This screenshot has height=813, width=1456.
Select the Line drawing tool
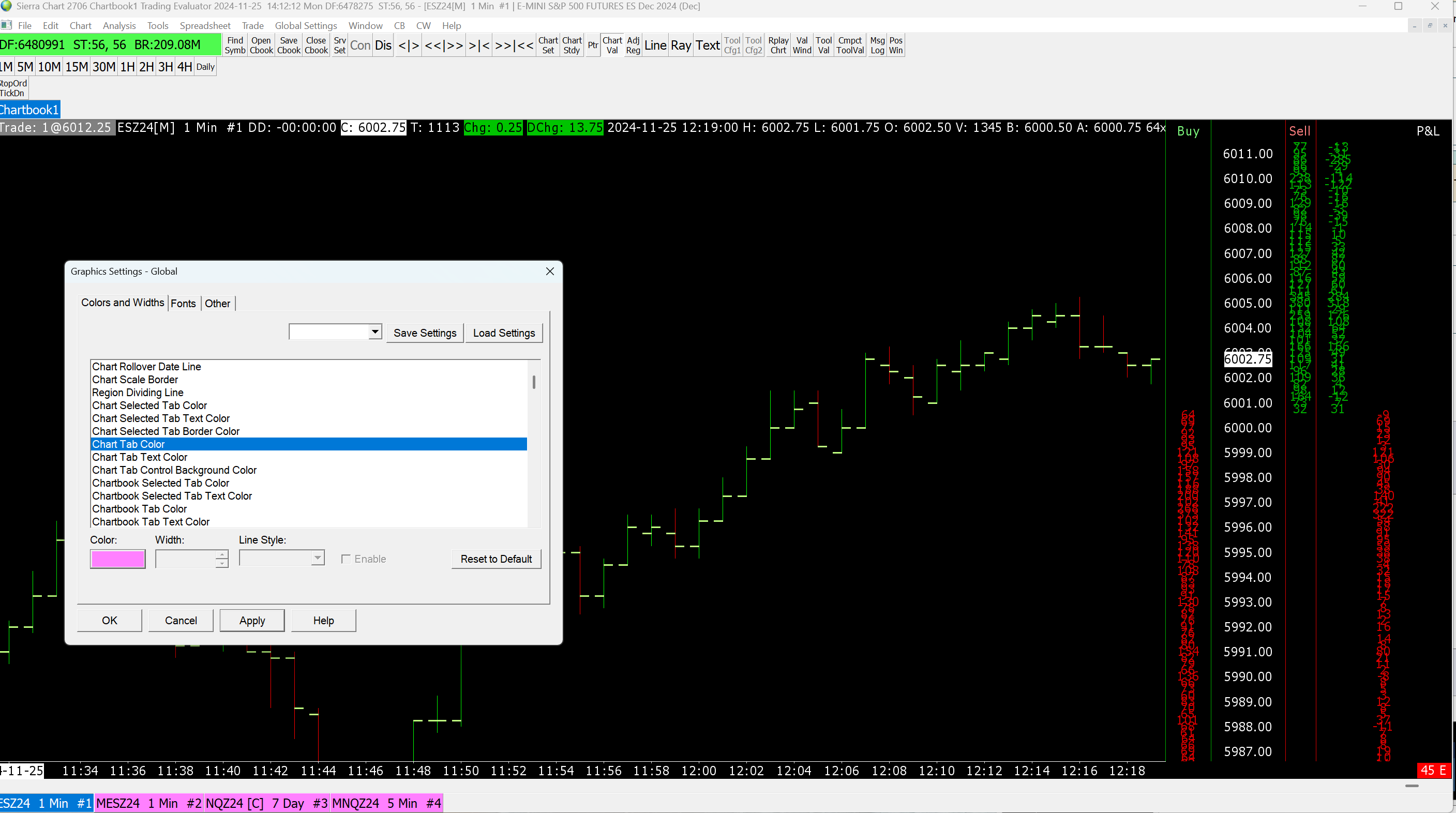[x=654, y=45]
